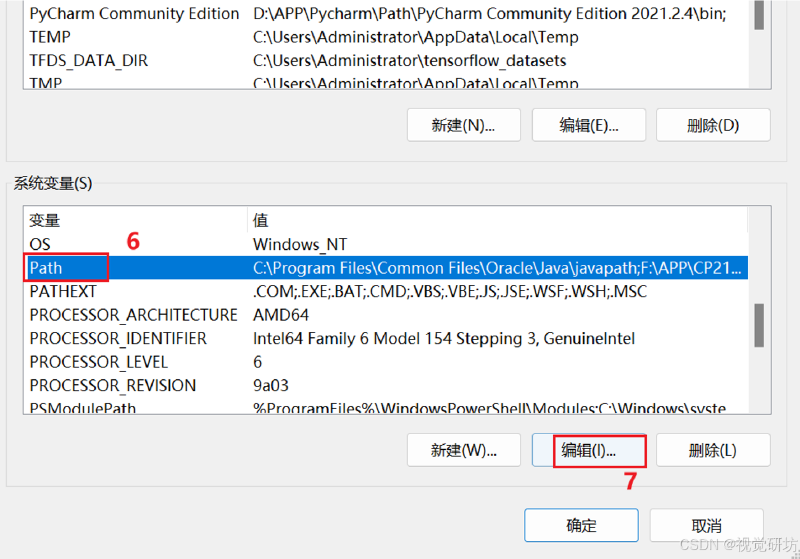Click the PyCharm bin path value
This screenshot has height=559, width=800.
[490, 13]
